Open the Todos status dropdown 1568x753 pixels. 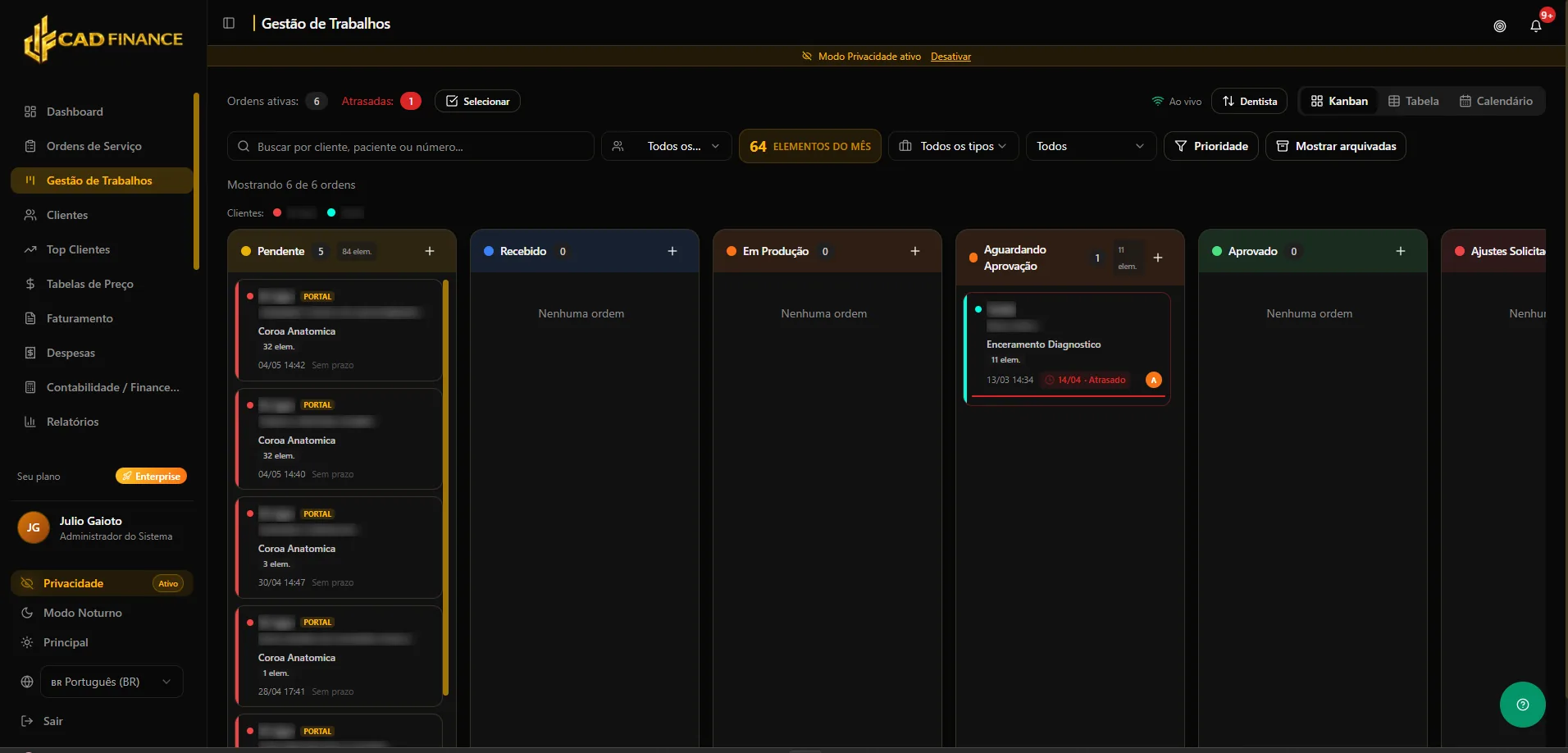[x=1091, y=146]
